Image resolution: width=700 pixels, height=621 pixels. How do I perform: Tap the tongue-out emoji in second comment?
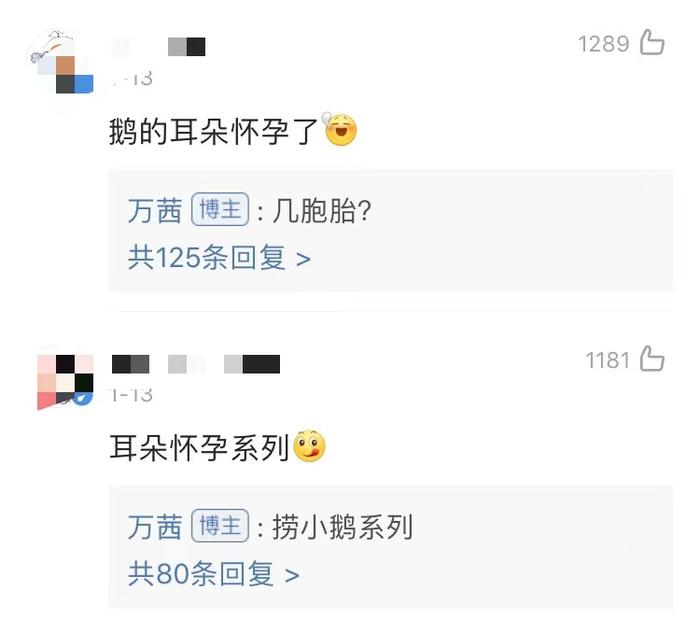coord(309,446)
